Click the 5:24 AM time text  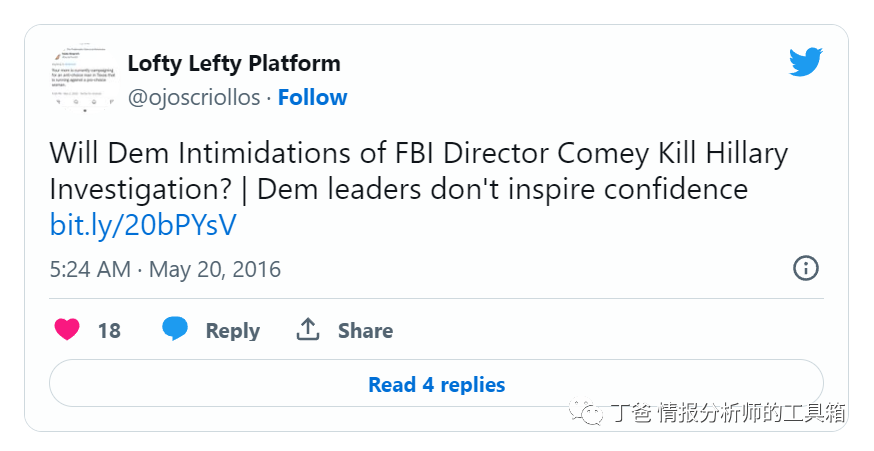pyautogui.click(x=90, y=269)
